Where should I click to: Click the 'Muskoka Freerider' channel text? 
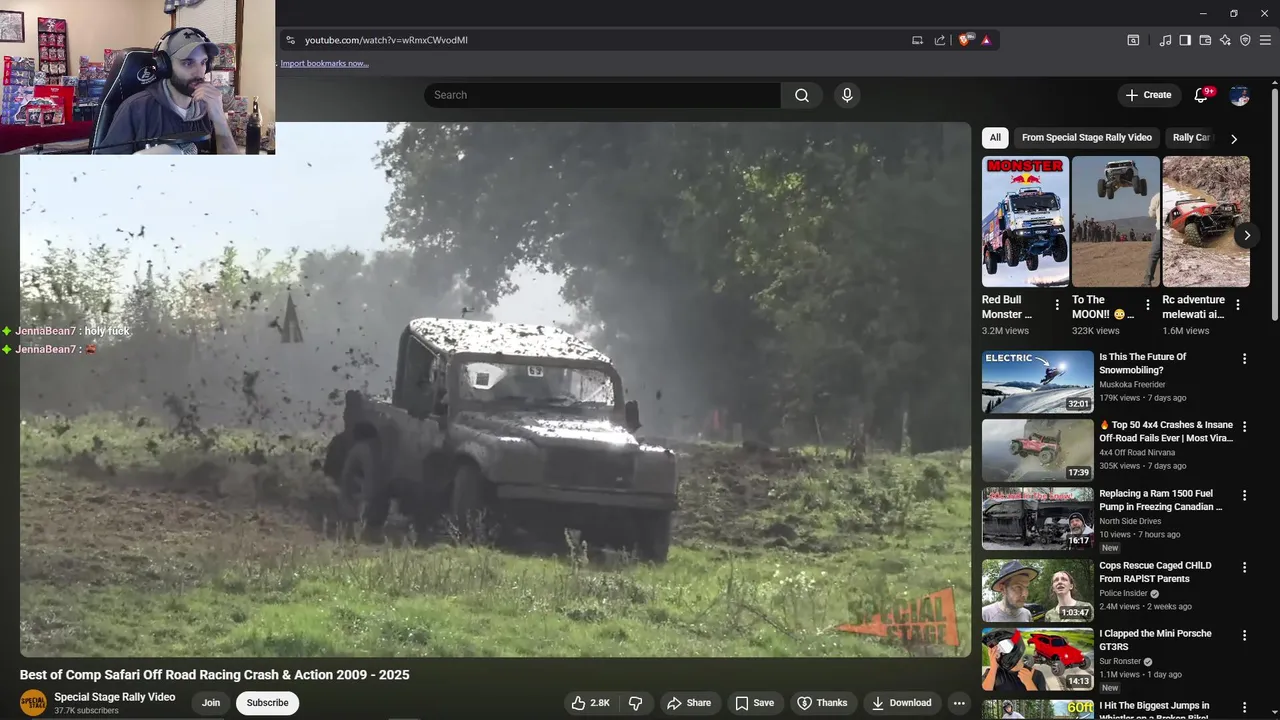[x=1132, y=384]
